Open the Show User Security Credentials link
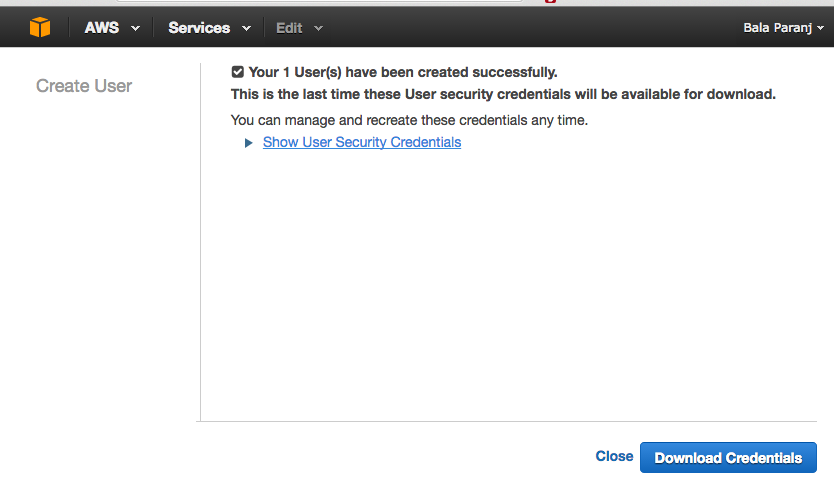 point(361,142)
